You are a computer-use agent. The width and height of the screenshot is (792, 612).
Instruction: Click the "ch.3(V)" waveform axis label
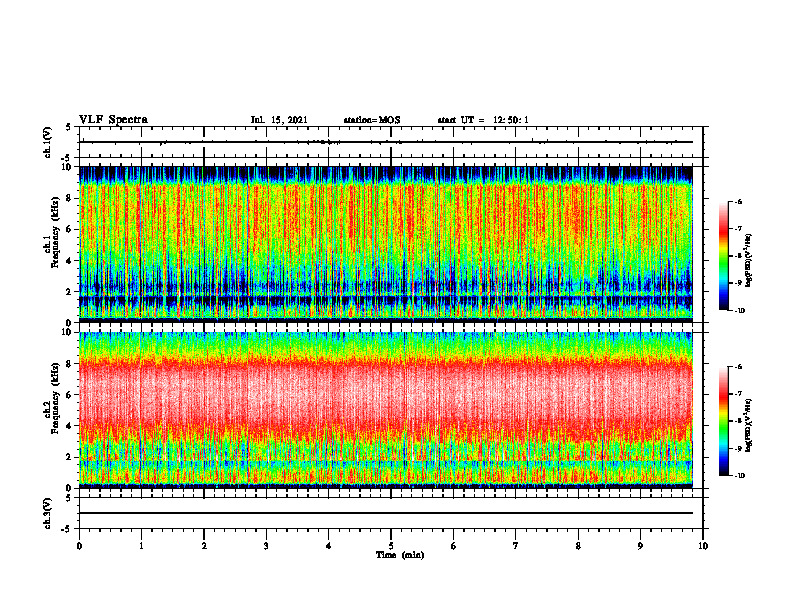(x=48, y=513)
